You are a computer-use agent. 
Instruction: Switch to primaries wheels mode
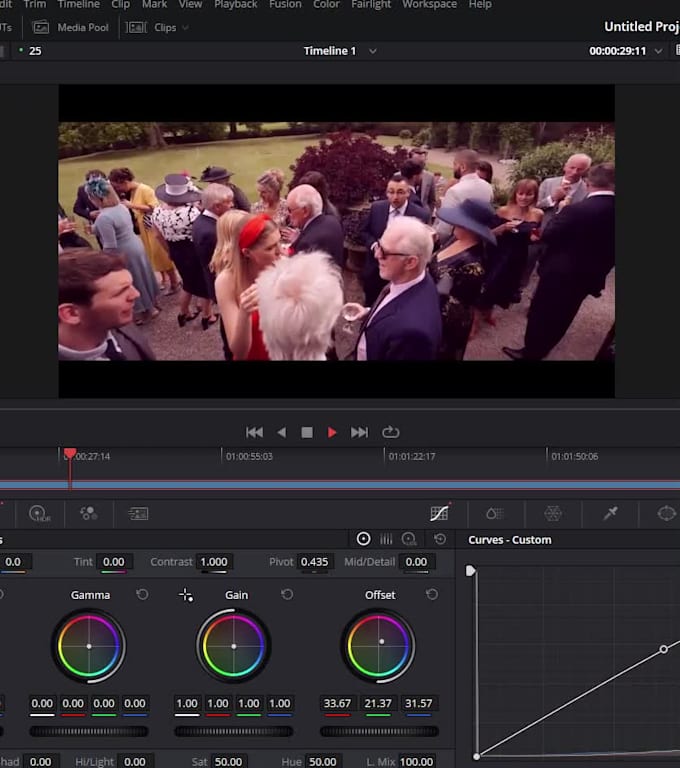pos(364,539)
